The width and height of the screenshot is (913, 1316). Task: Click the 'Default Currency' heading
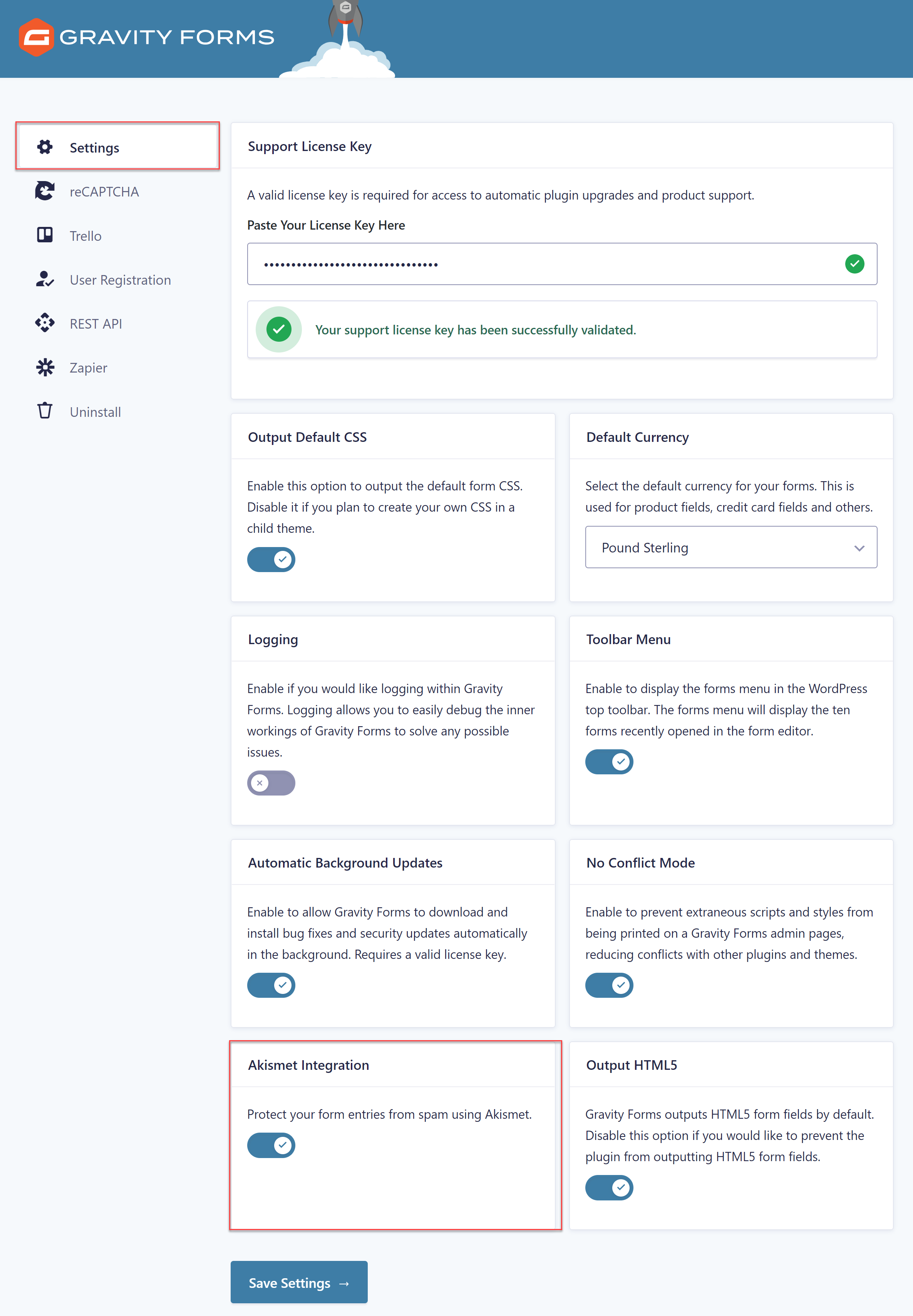[637, 437]
